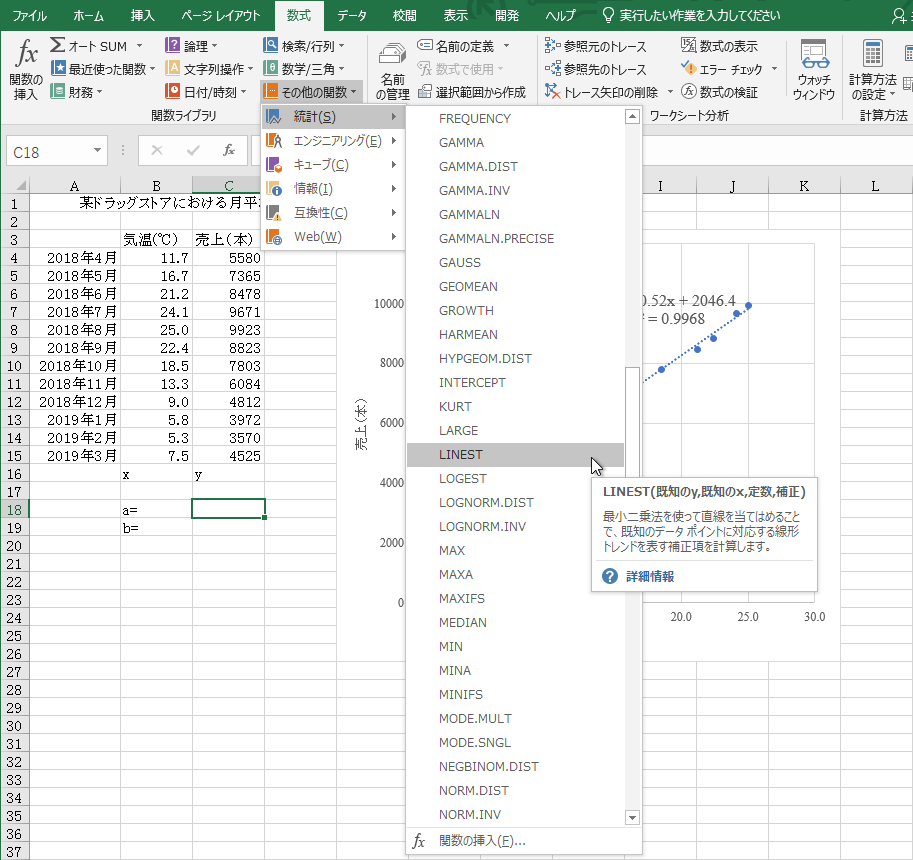
Task: Expand the AutoSum dropdown arrow
Action: point(139,45)
